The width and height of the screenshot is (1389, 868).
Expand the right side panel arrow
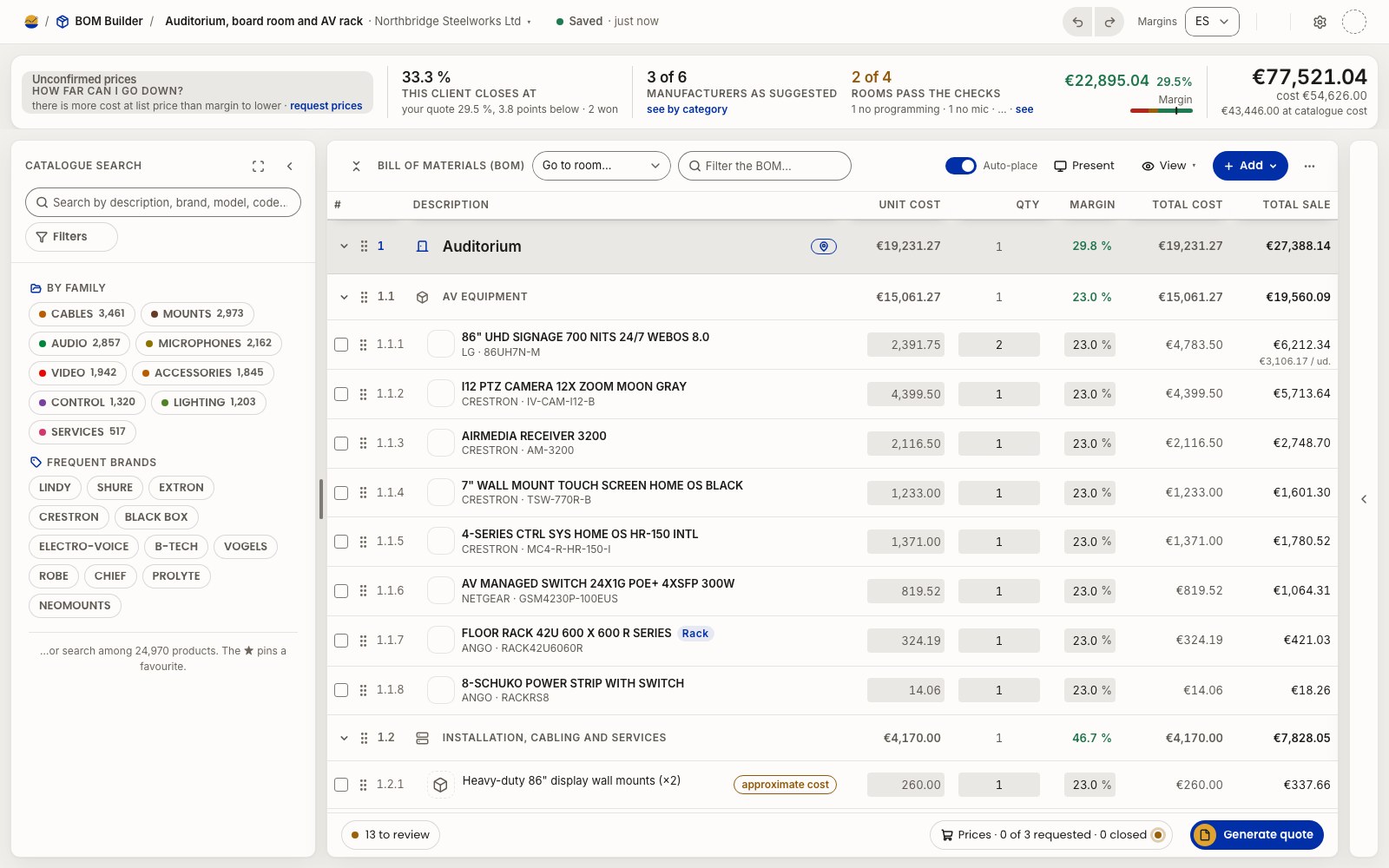click(x=1364, y=499)
